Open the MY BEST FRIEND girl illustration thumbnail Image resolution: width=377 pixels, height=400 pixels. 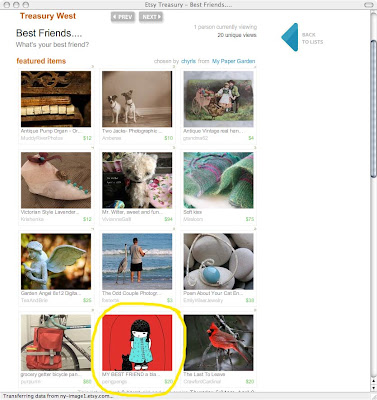coord(137,343)
